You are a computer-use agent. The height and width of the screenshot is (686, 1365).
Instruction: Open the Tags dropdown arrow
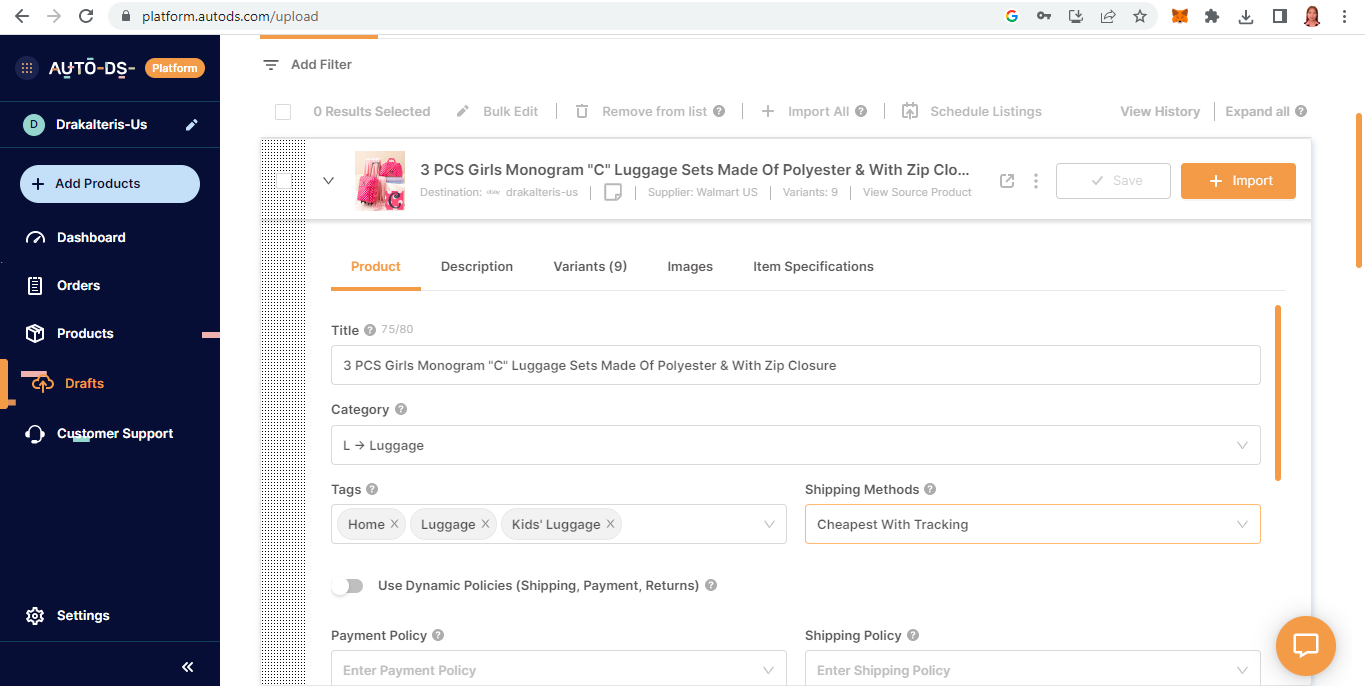pos(769,525)
